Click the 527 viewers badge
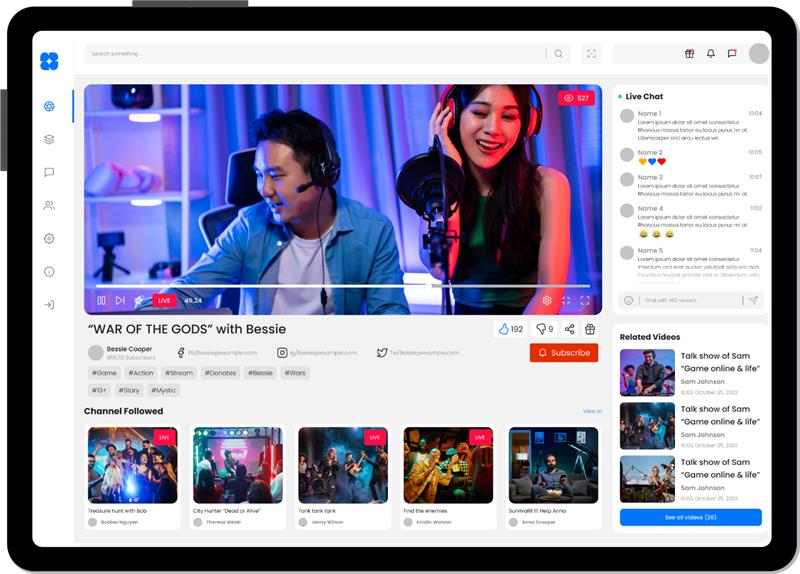Screen dimensions: 800x574 click(x=577, y=98)
